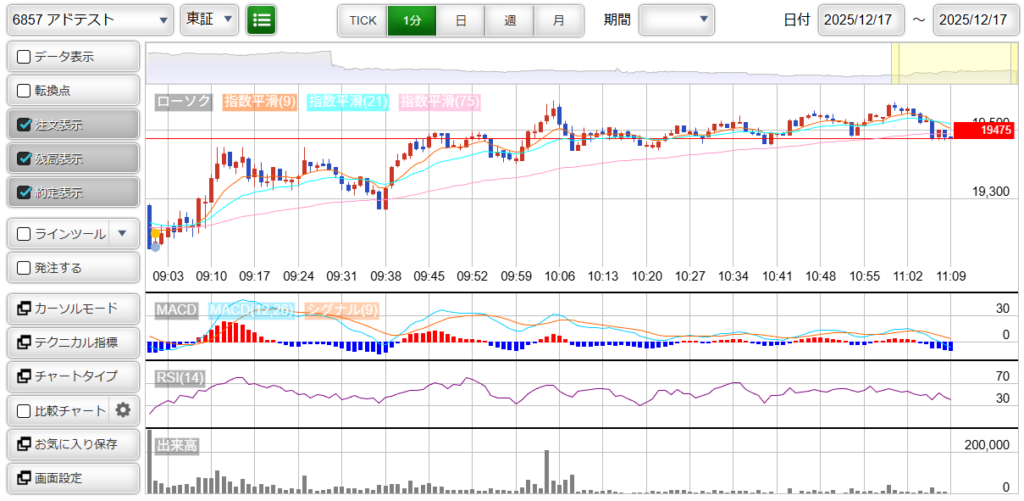Screen dimensions: 1024x501
Task: Click the 指数平滑(9) legend label
Action: (x=259, y=101)
